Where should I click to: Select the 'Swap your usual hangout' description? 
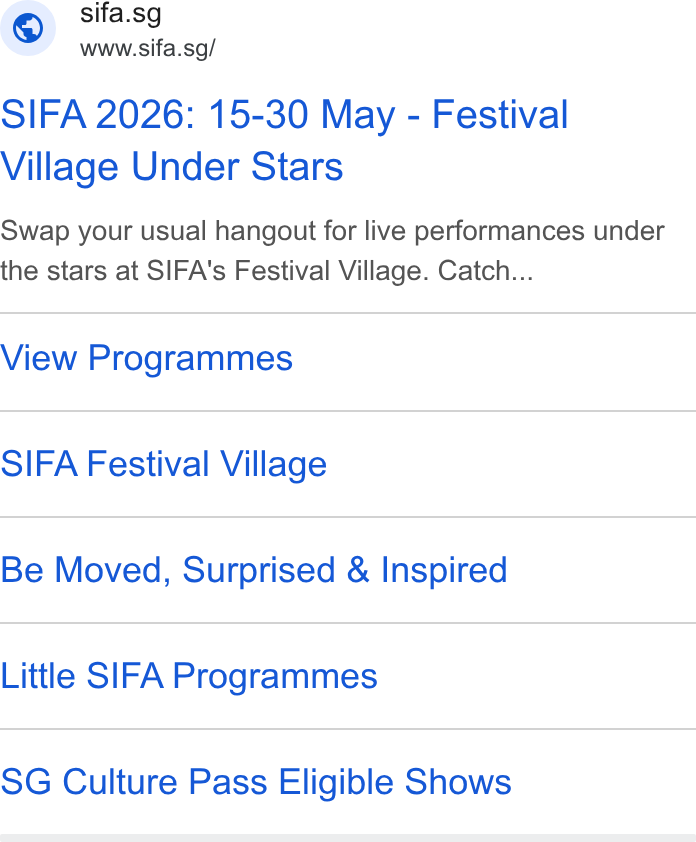click(x=332, y=251)
